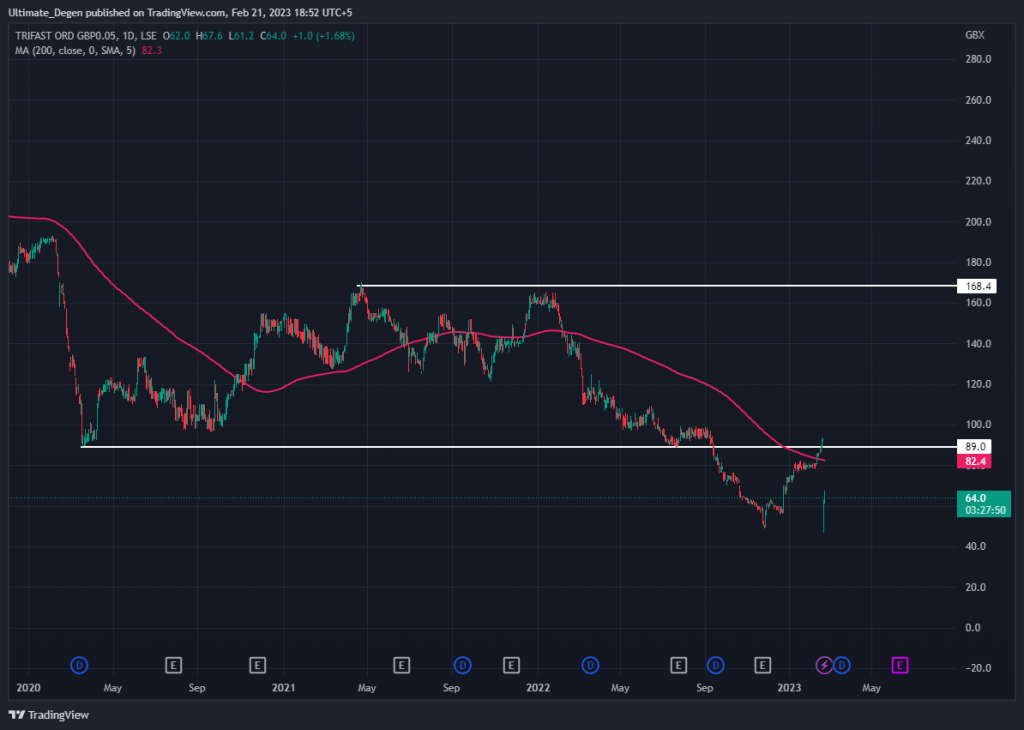Open the earnings E marker above 2021
Image resolution: width=1024 pixels, height=730 pixels.
click(x=258, y=664)
